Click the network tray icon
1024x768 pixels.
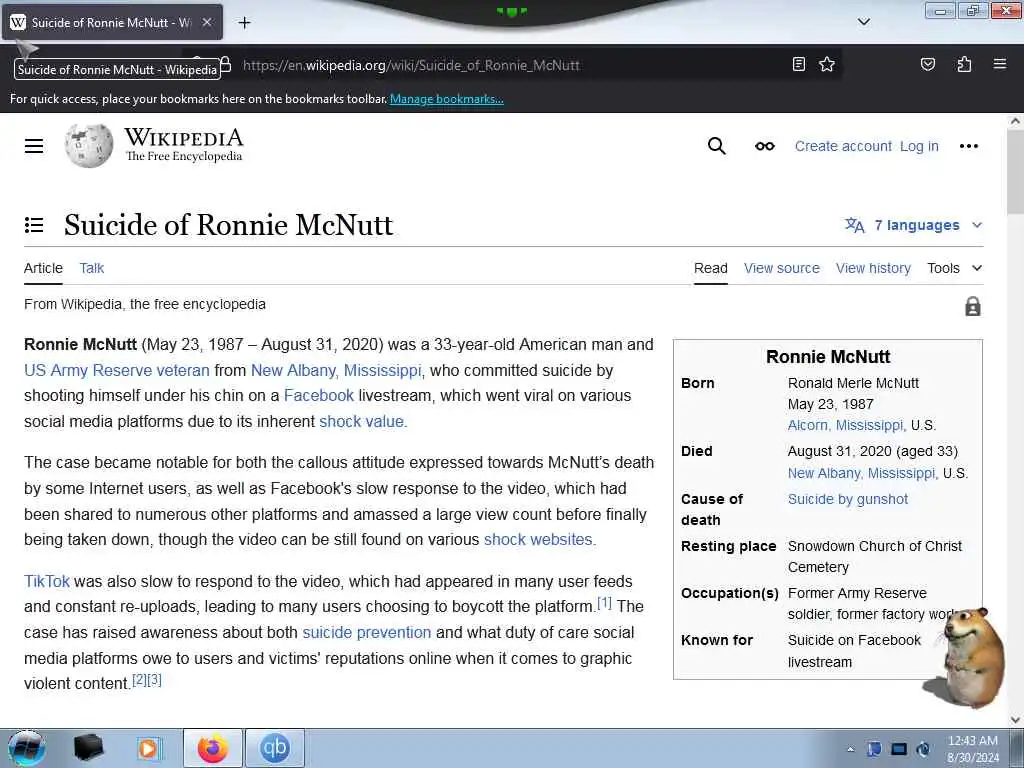899,749
